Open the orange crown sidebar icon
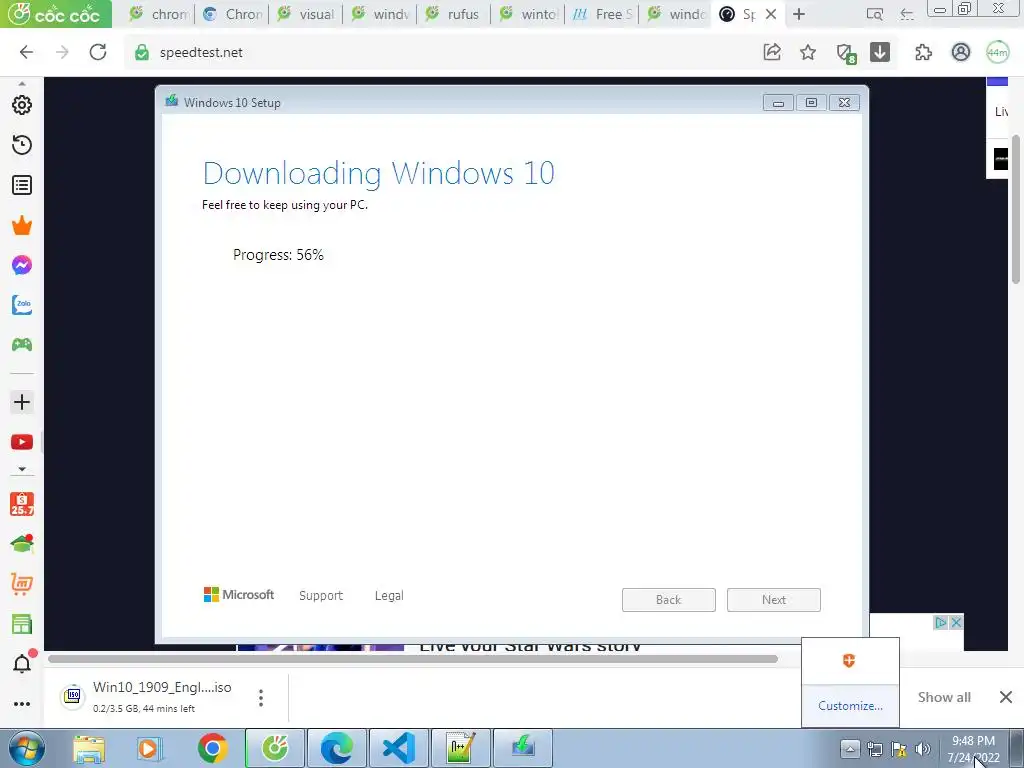Viewport: 1024px width, 768px height. (22, 225)
